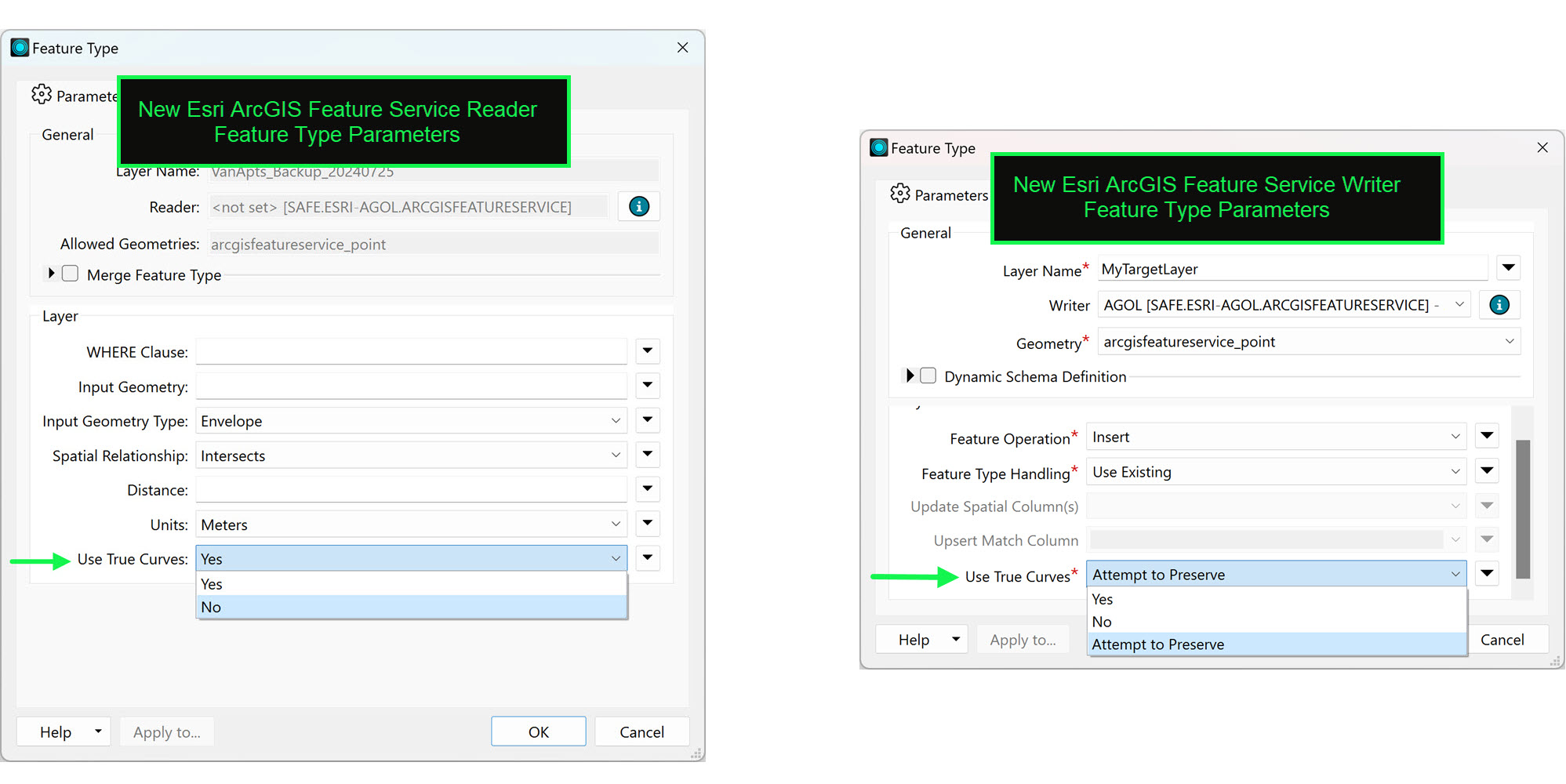Click OK in the left Feature Type dialog
The height and width of the screenshot is (784, 1566).
539,731
